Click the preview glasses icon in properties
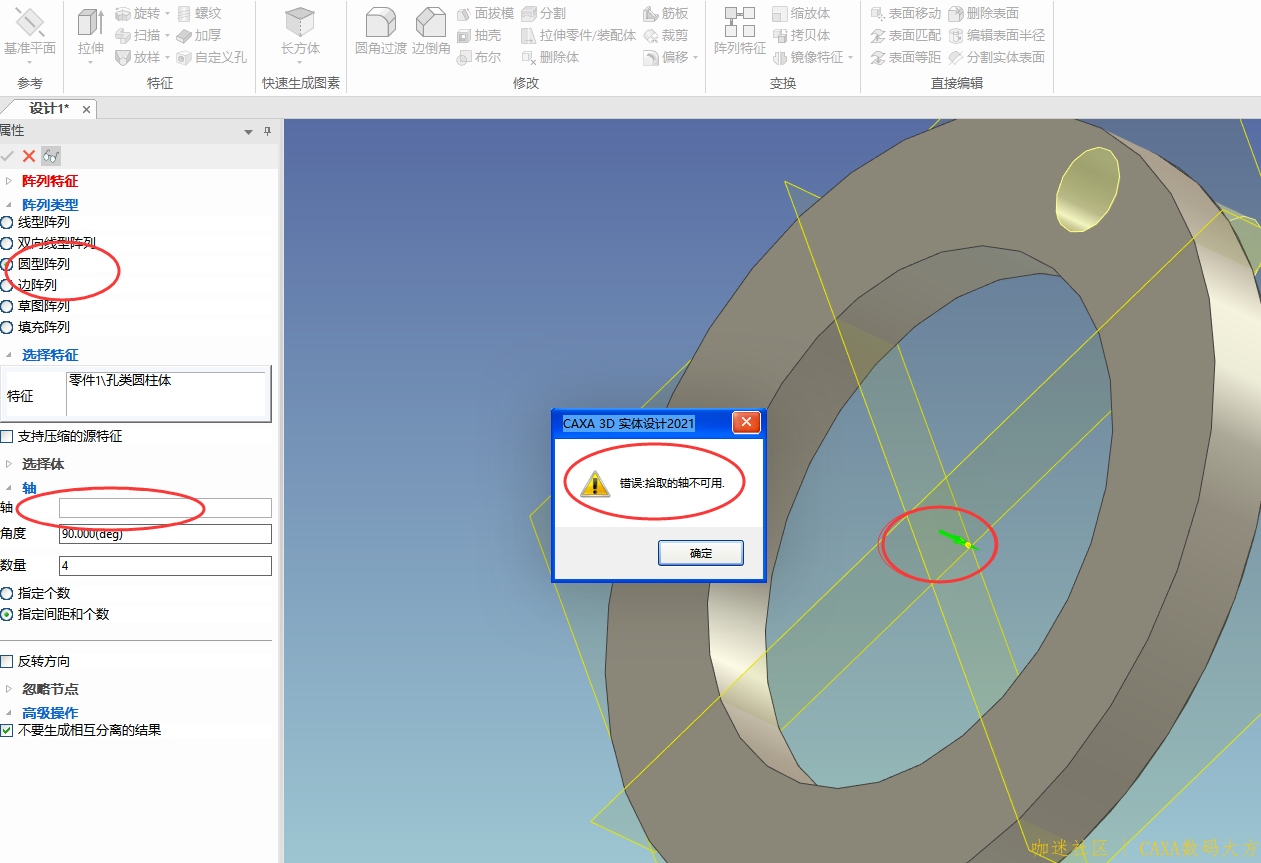The image size is (1261, 863). tap(51, 155)
